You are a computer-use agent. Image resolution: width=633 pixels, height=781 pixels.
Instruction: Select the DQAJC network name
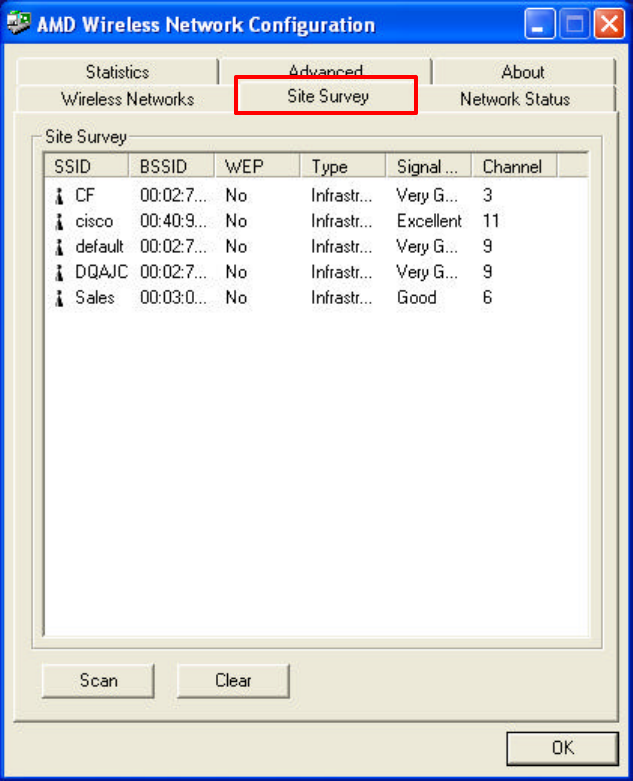[x=101, y=271]
